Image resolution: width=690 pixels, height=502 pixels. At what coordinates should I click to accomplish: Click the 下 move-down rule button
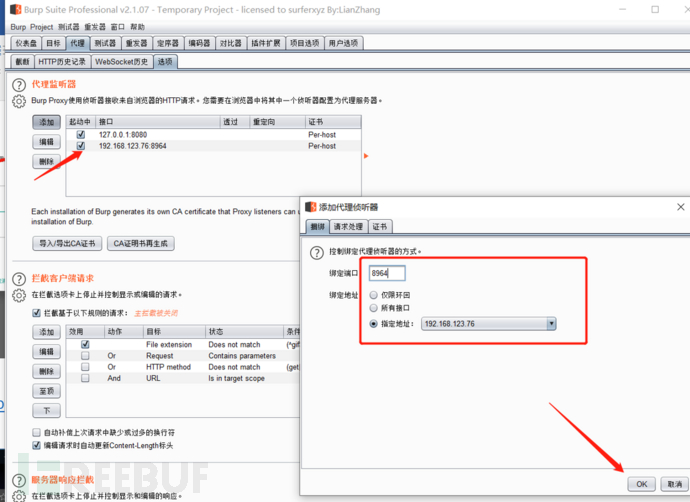click(46, 410)
